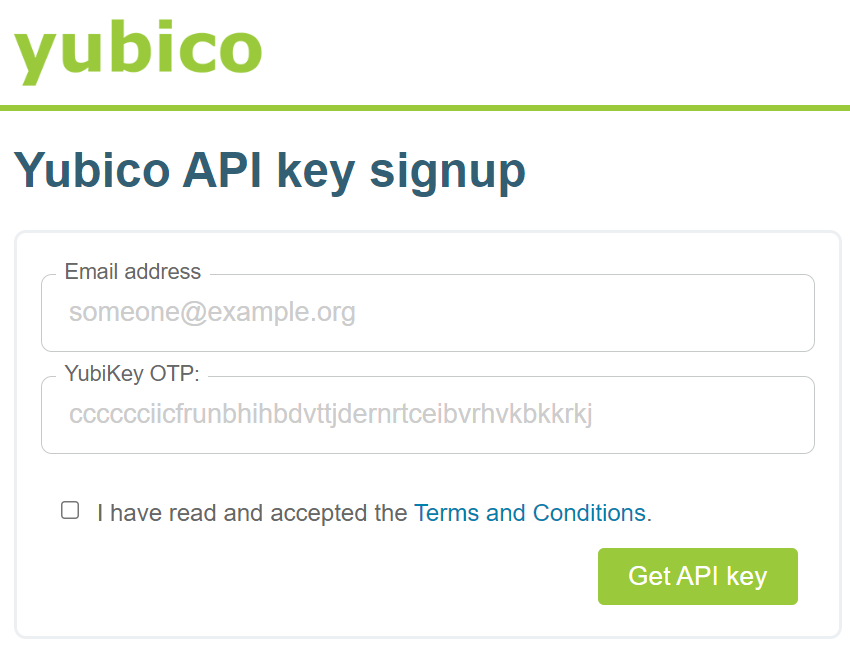This screenshot has width=850, height=655.
Task: Click the word 'Conditions' in the link
Action: coord(589,513)
